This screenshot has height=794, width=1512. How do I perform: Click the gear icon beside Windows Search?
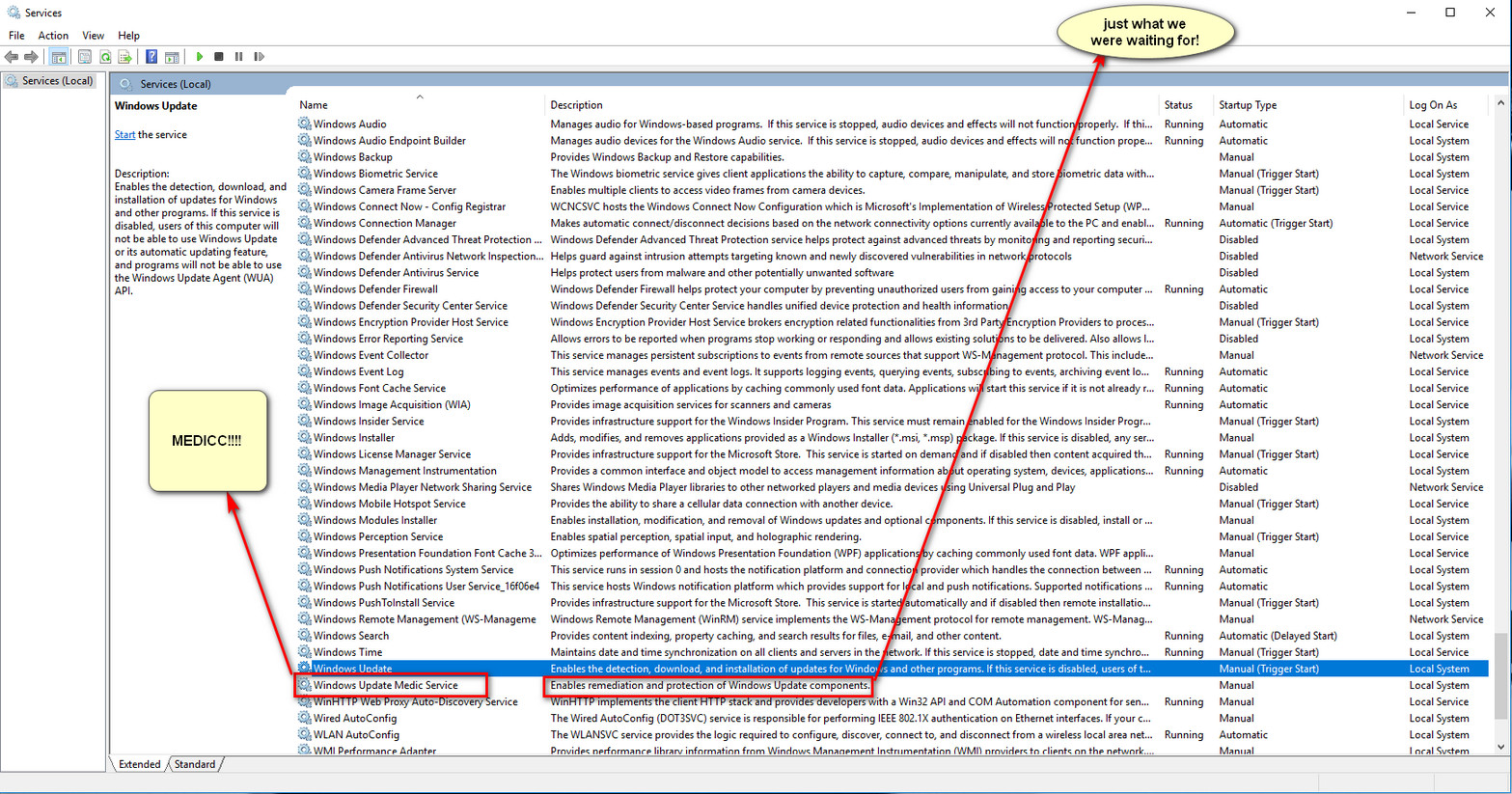(304, 636)
